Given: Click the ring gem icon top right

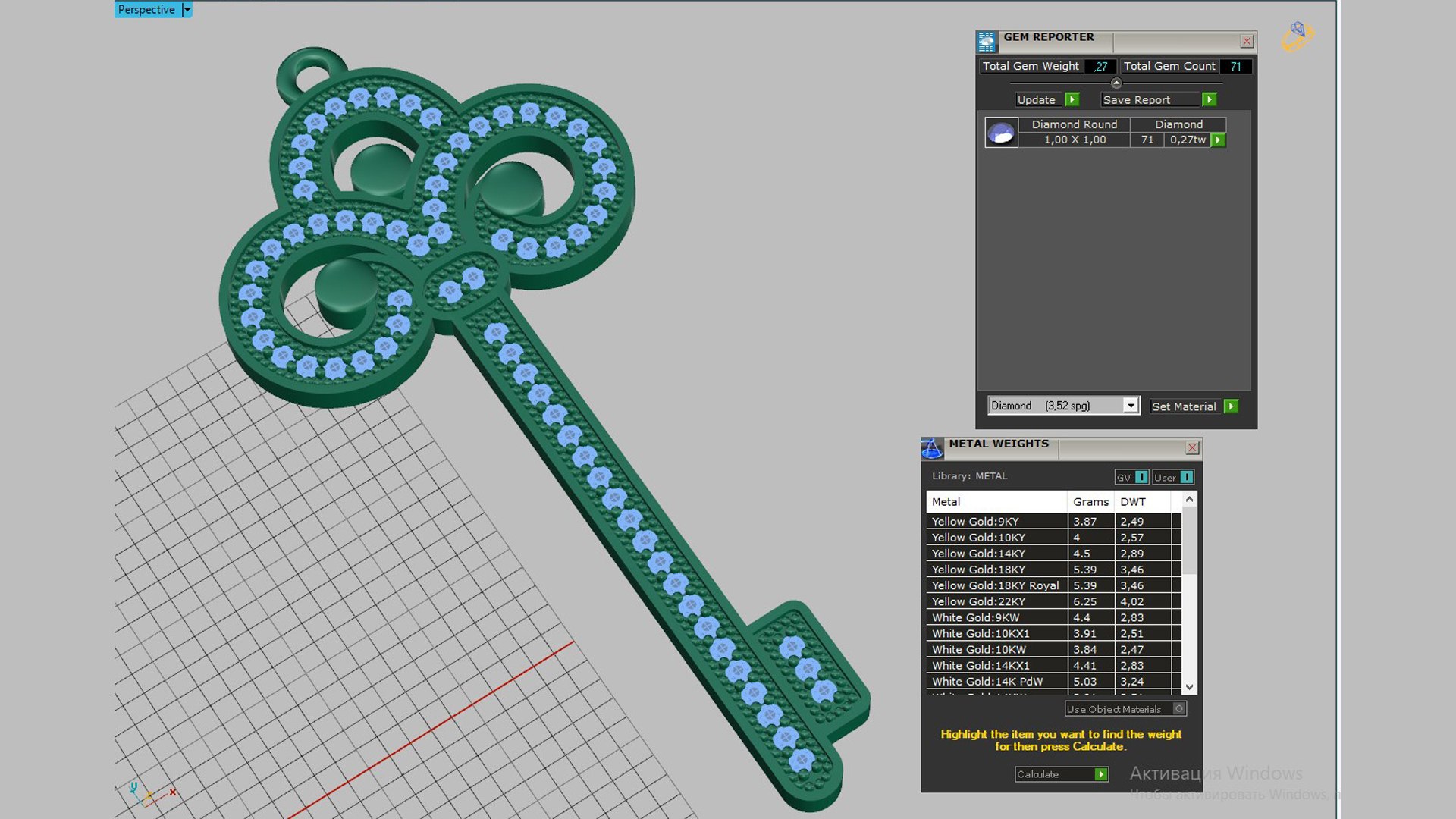Looking at the screenshot, I should [x=1298, y=36].
